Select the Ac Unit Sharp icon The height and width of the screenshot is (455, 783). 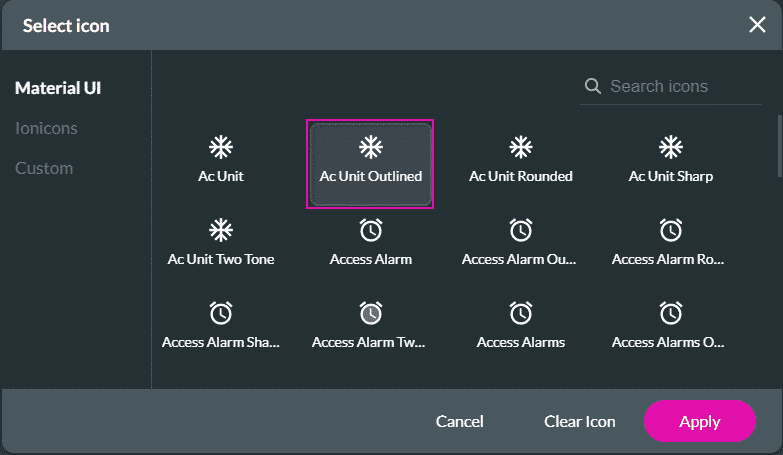(x=670, y=160)
